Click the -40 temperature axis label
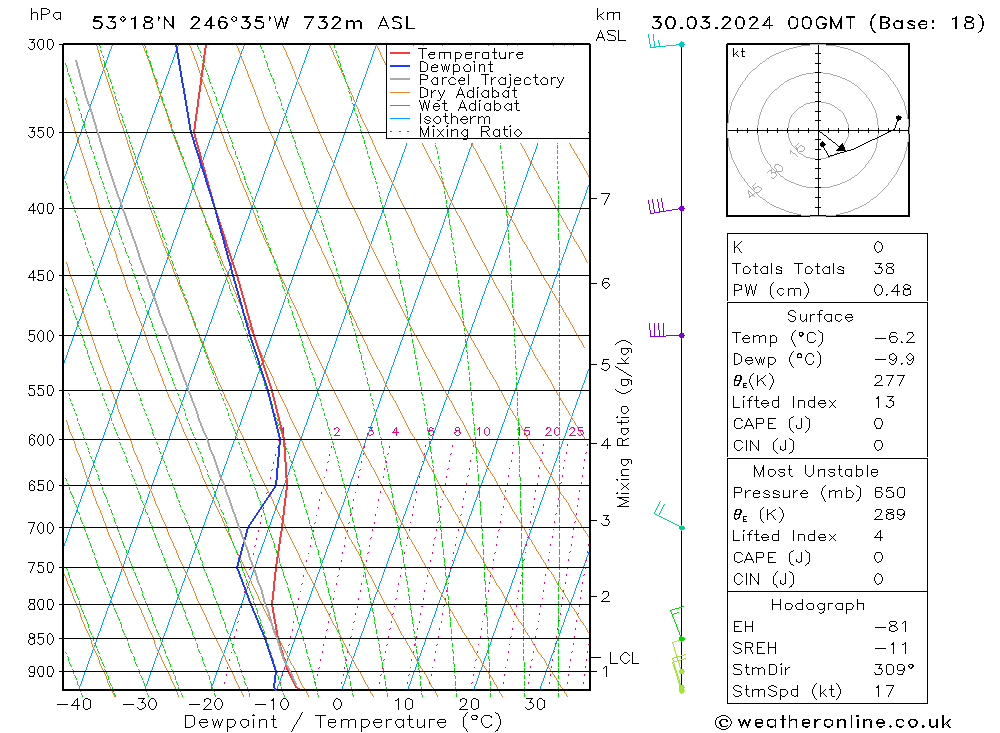 pos(75,704)
